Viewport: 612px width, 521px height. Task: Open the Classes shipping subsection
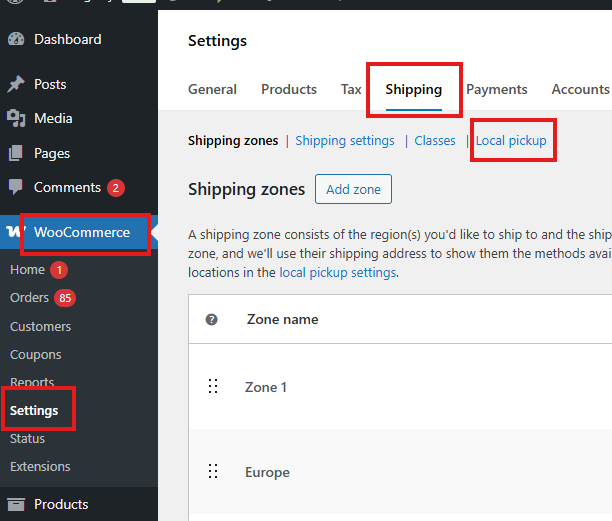435,141
